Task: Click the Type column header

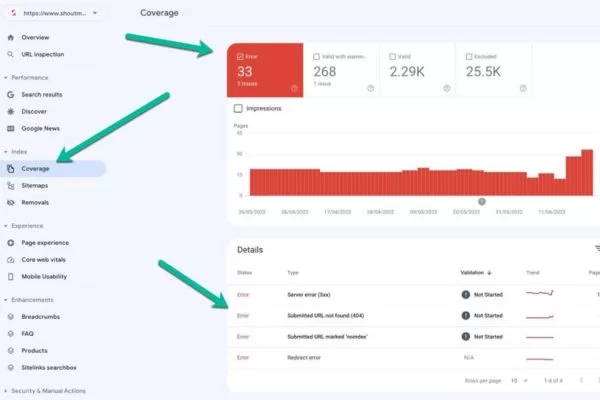Action: pos(293,273)
